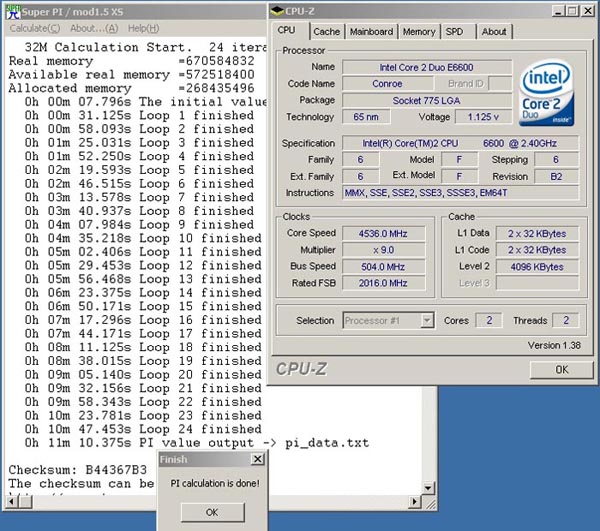Open the About menu in Super PI

click(x=94, y=28)
